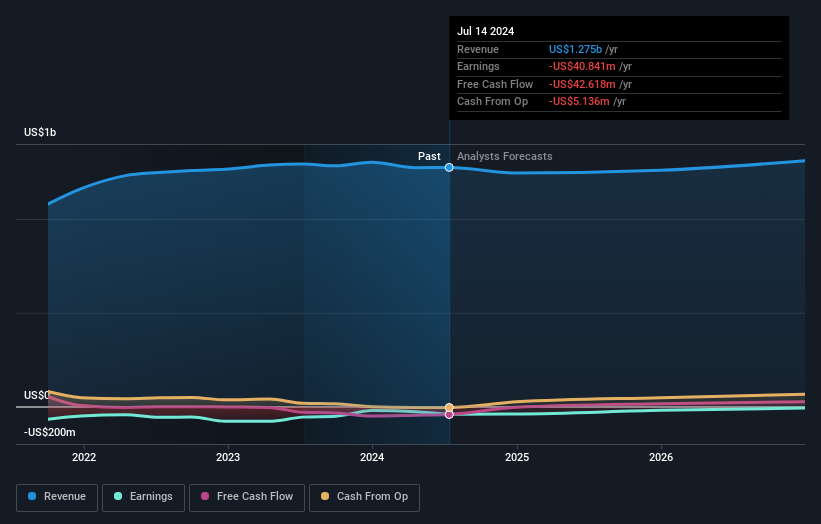Select the orange Cash From Op data point

(449, 407)
